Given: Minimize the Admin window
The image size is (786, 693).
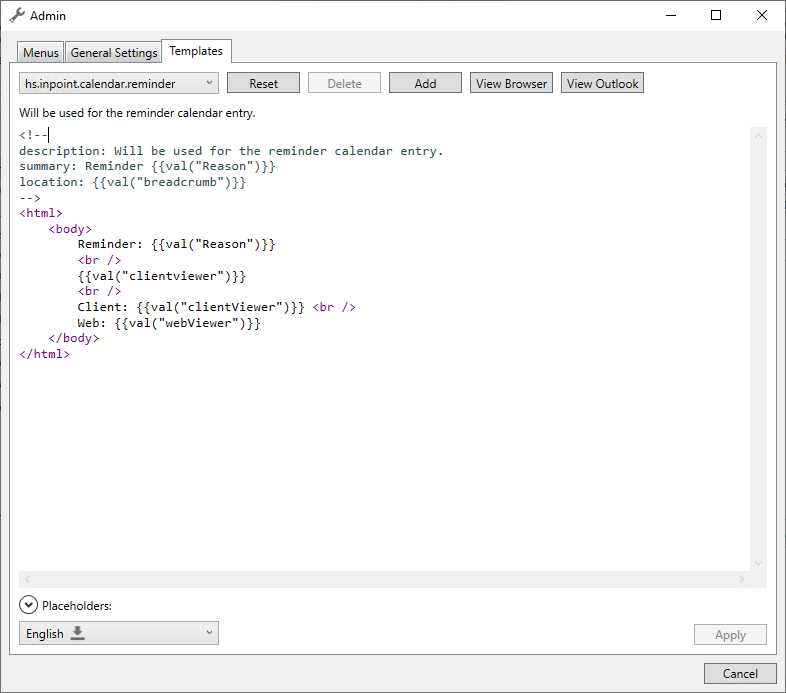Looking at the screenshot, I should (670, 15).
